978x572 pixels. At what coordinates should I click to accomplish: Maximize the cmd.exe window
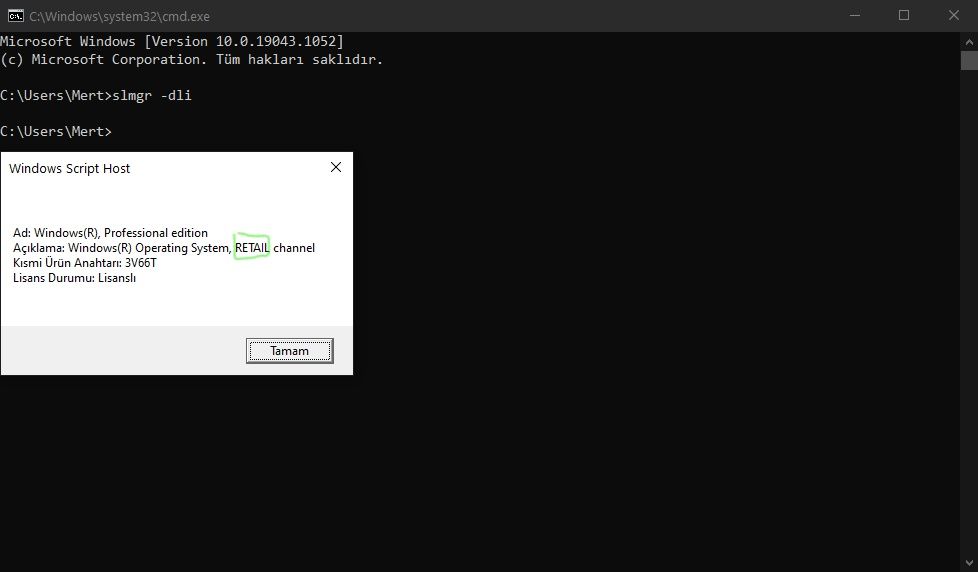(x=904, y=16)
